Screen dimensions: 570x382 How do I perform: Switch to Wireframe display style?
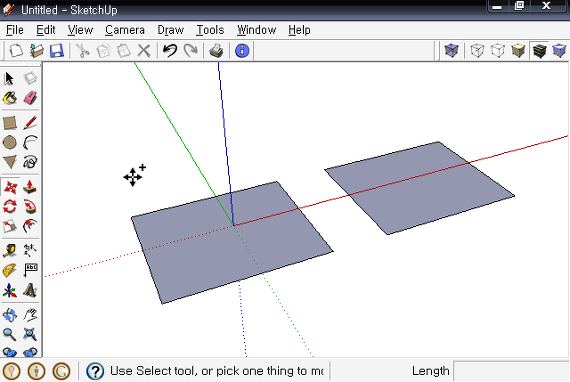(477, 51)
